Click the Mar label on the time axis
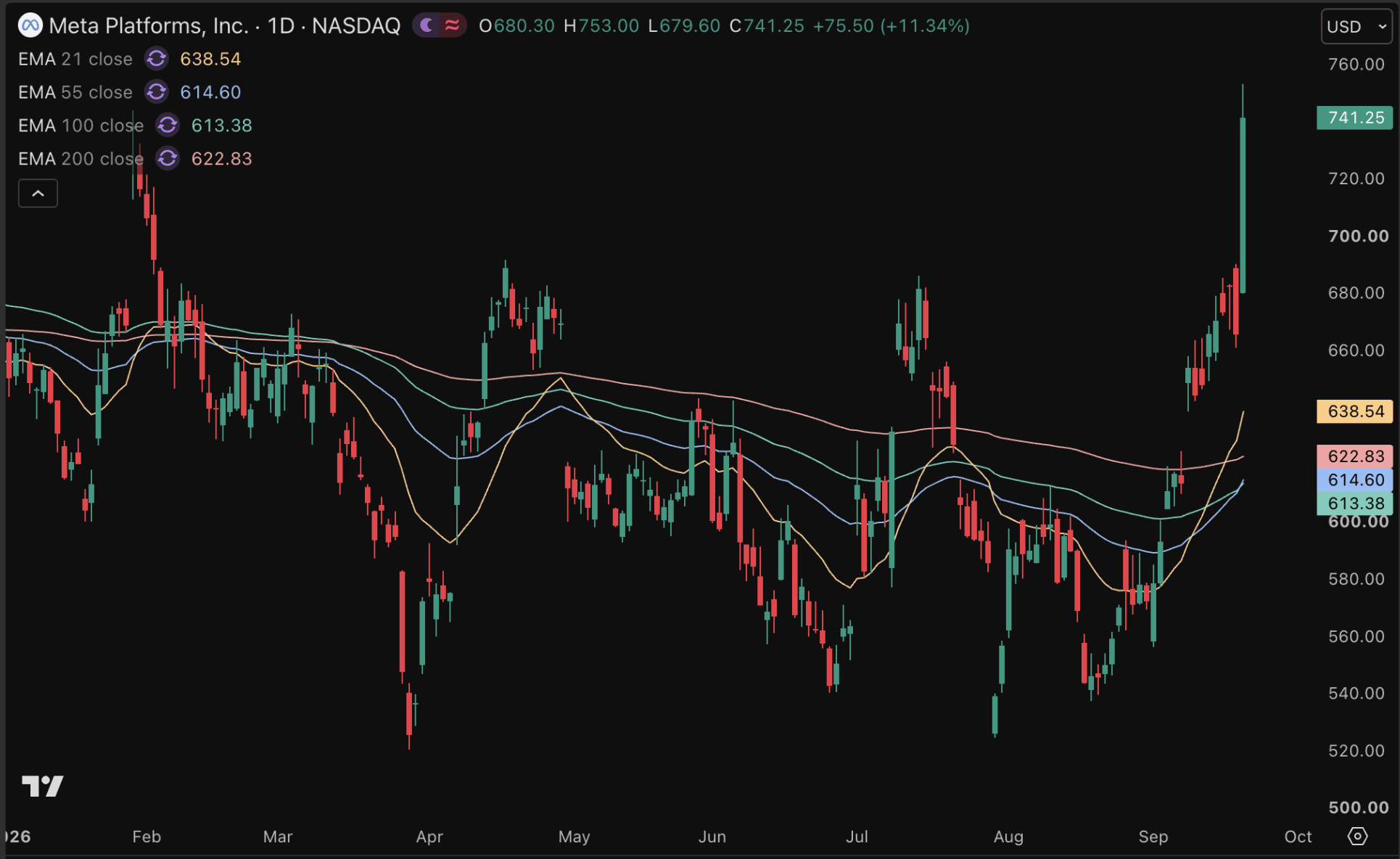1400x859 pixels. click(278, 837)
